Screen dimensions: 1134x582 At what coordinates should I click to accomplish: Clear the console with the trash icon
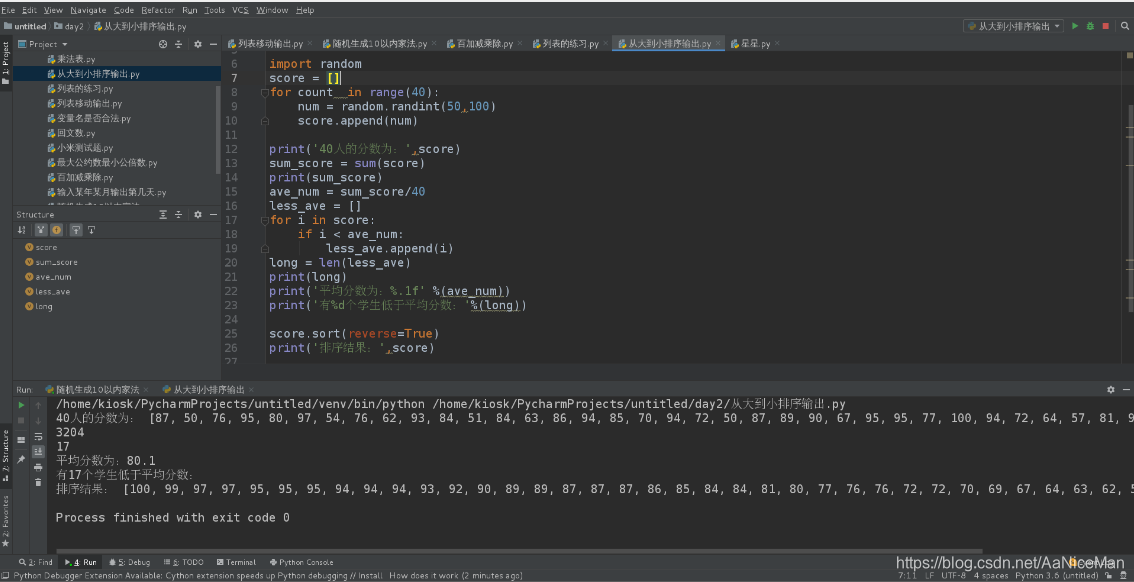pos(38,482)
